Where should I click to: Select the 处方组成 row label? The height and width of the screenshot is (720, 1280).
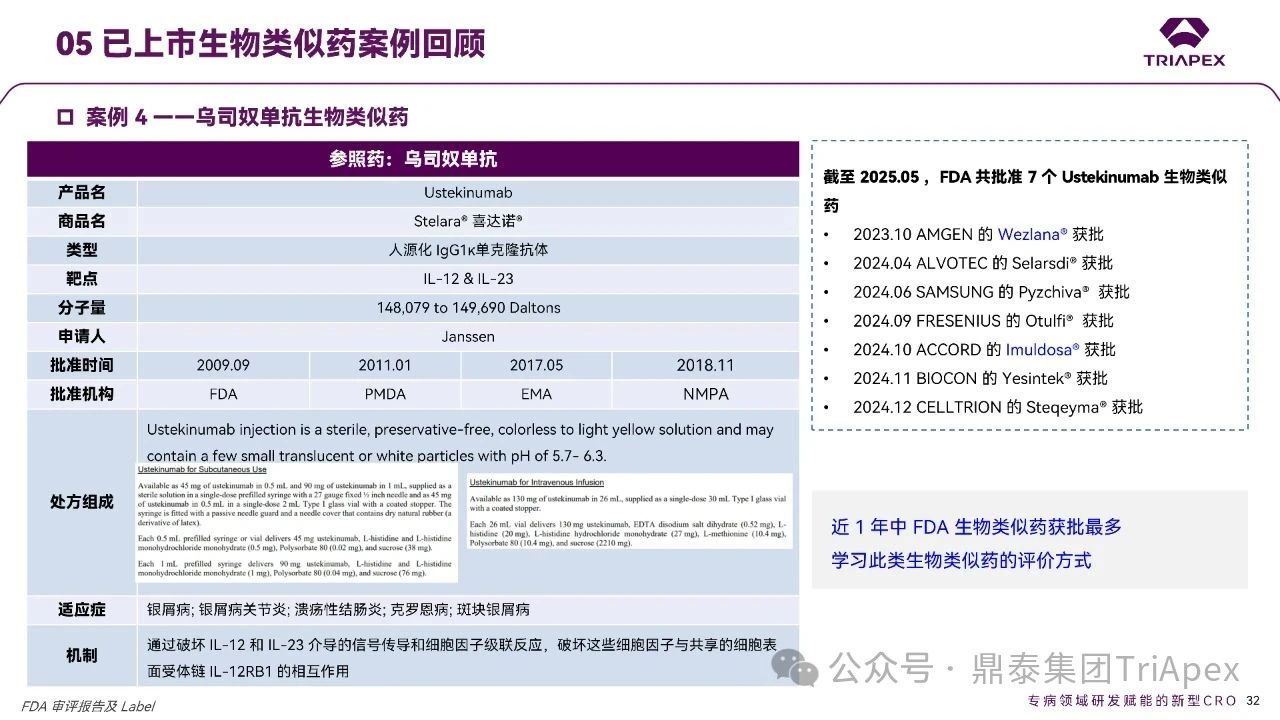(x=81, y=502)
